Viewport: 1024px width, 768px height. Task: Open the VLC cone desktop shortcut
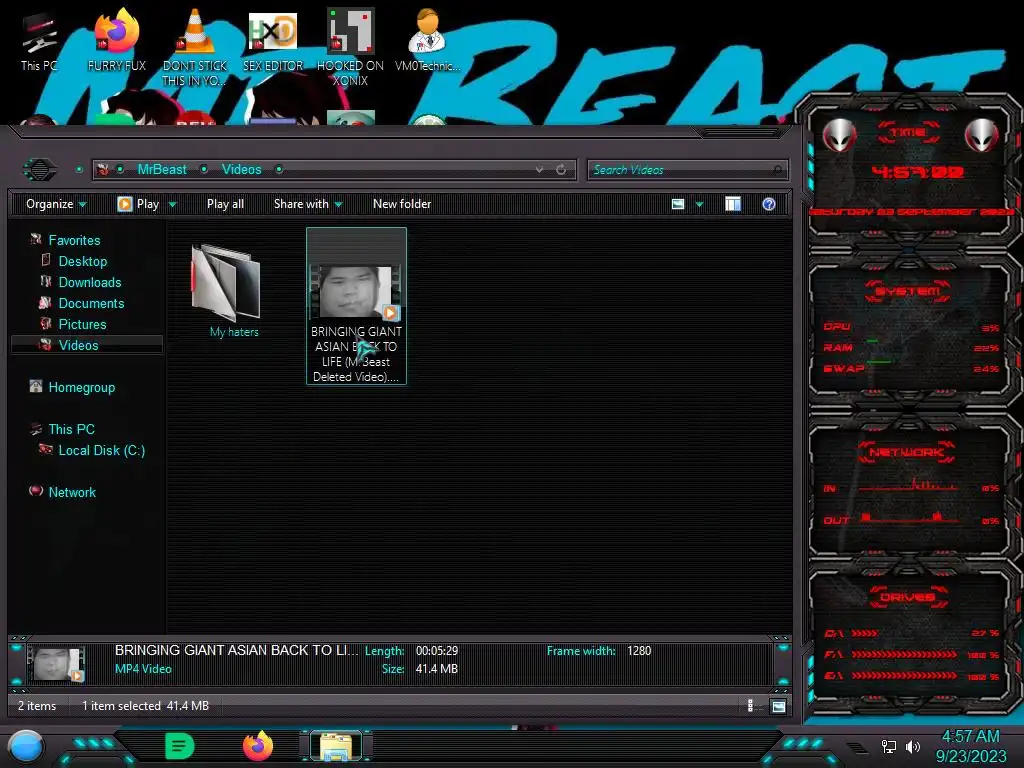coord(195,47)
